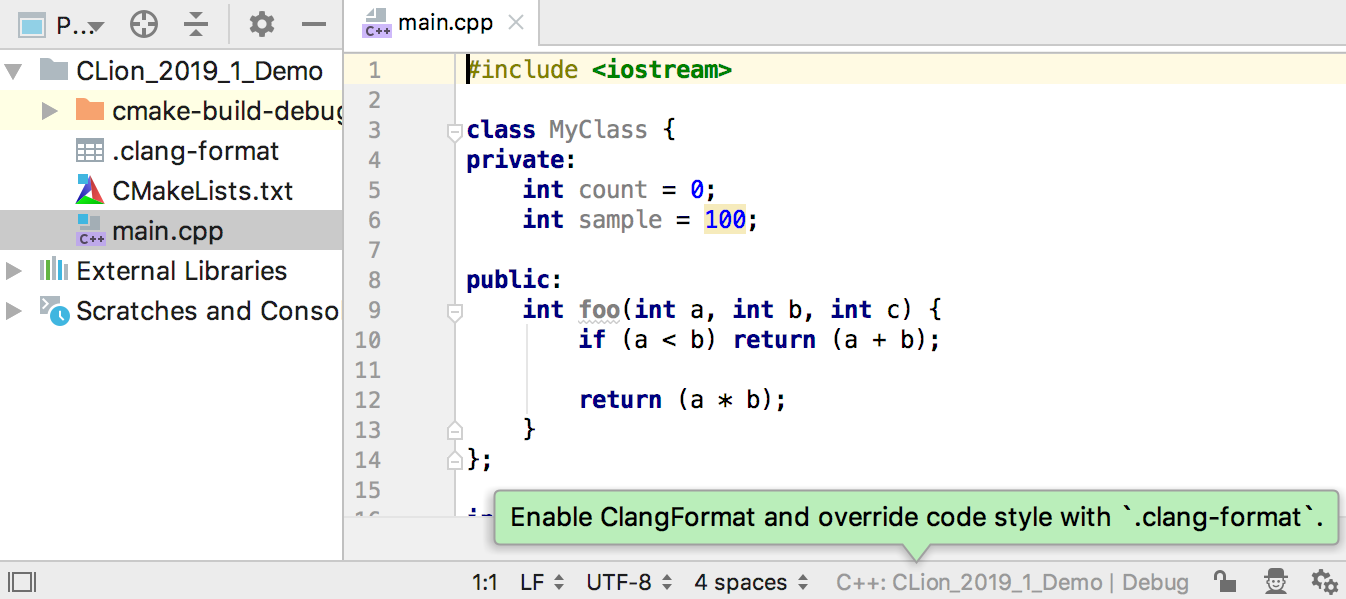1346x599 pixels.
Task: Click the <iostream> header in line 1
Action: [662, 70]
